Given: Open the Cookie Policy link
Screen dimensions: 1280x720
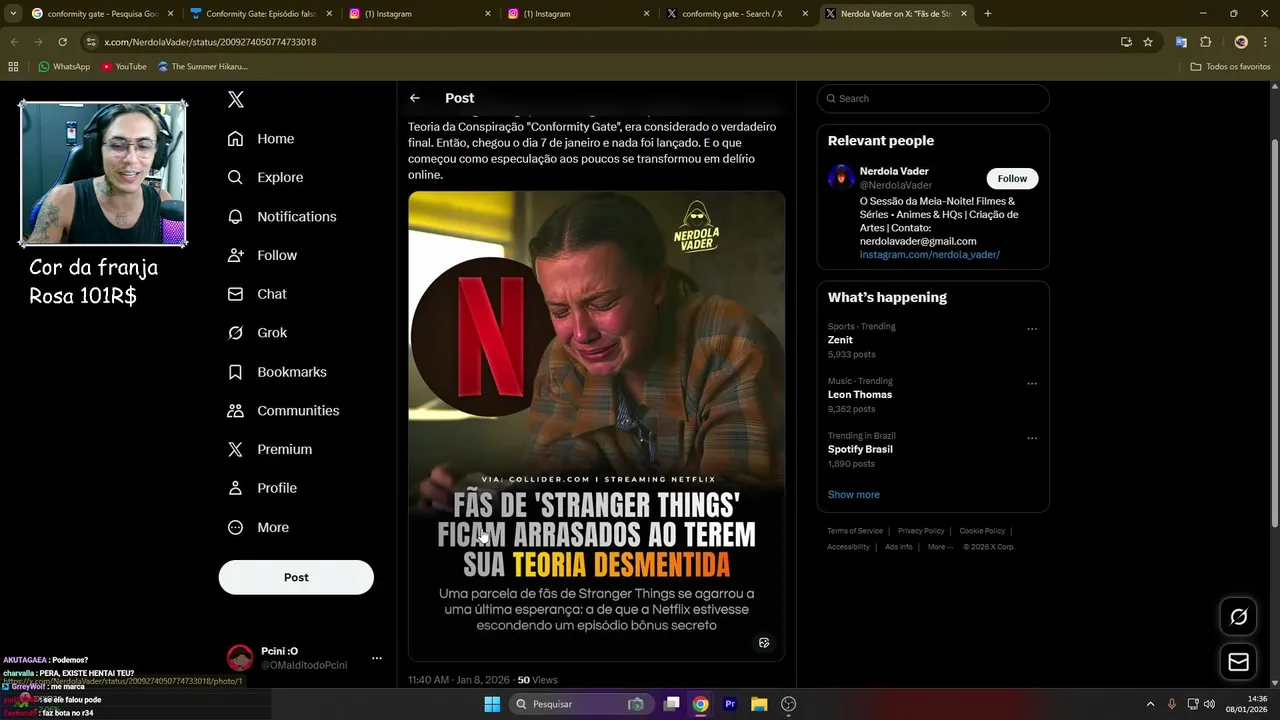Looking at the screenshot, I should (x=982, y=531).
